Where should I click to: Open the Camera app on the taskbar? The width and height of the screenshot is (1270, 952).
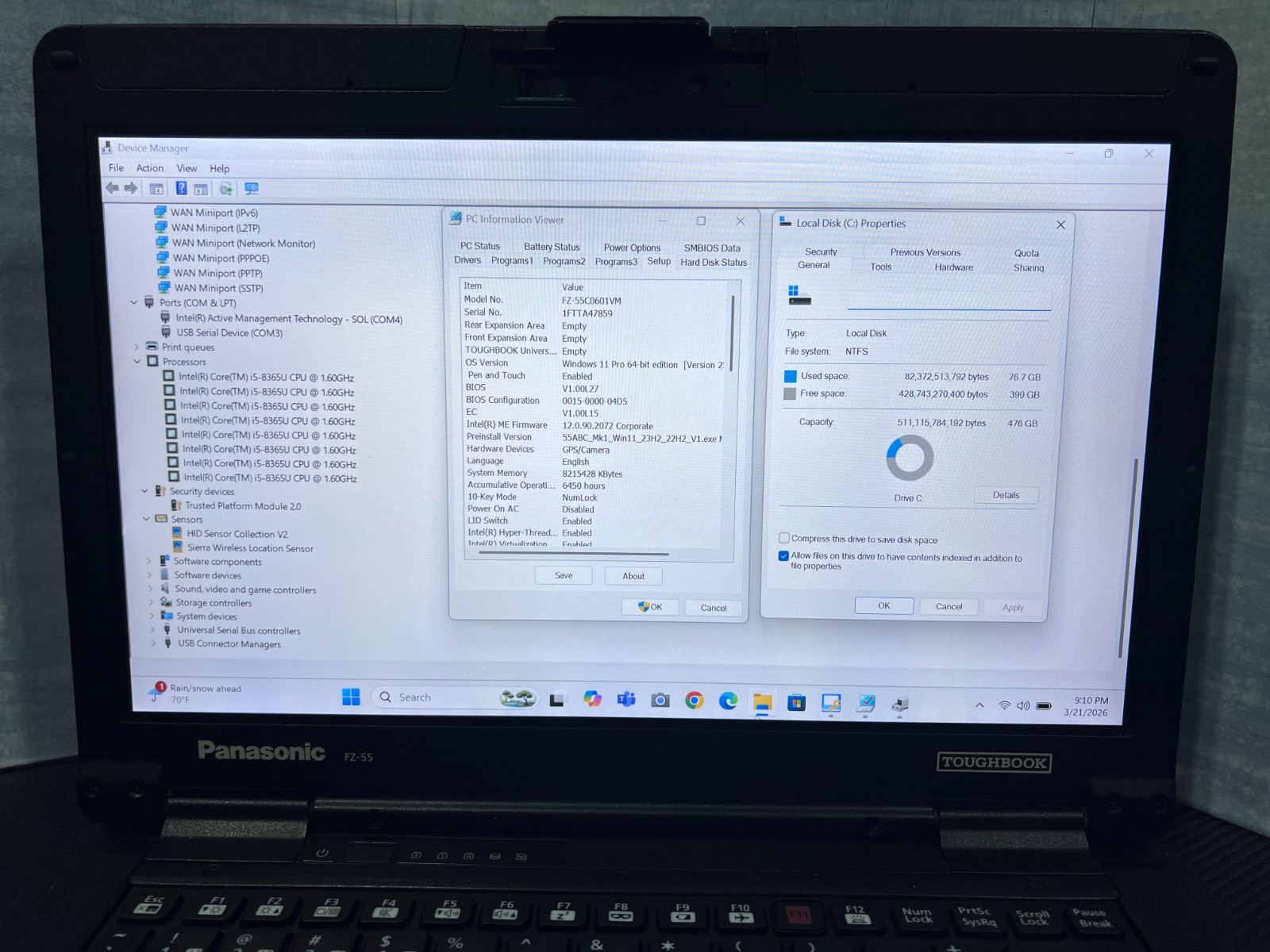[x=660, y=700]
